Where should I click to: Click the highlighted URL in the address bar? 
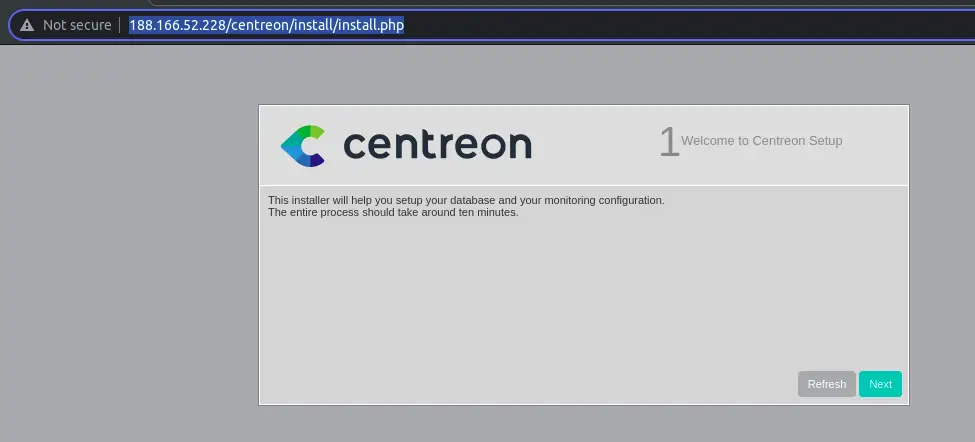[267, 25]
